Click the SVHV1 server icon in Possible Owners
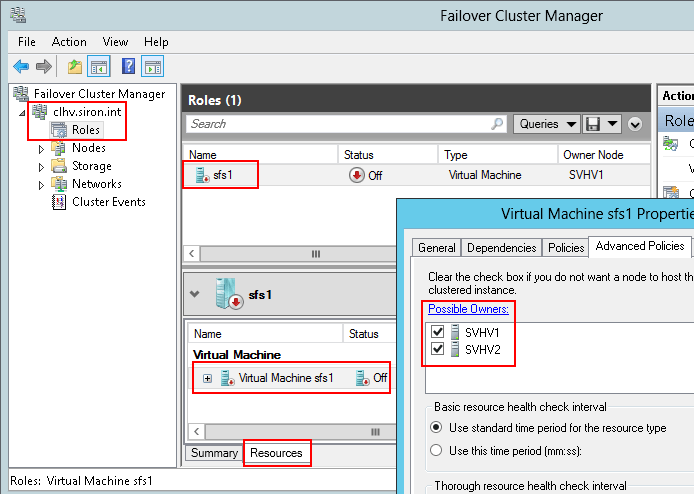Image resolution: width=694 pixels, height=494 pixels. tap(455, 332)
